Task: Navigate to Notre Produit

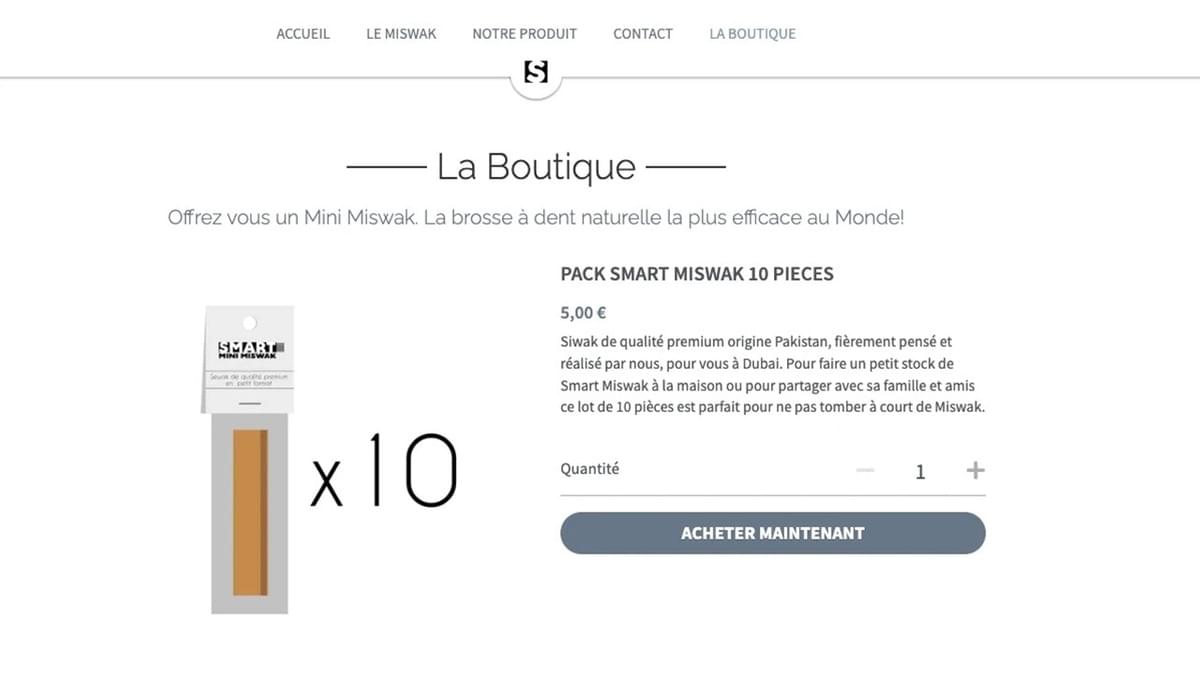Action: click(524, 34)
